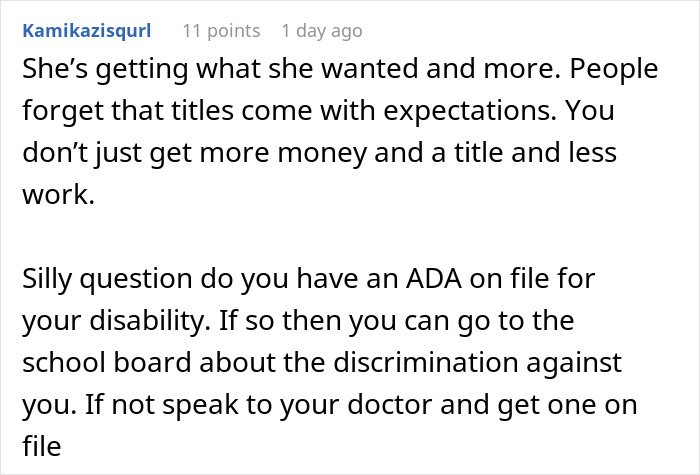The width and height of the screenshot is (700, 475).
Task: Click the word work. ending the first paragraph
Action: [58, 195]
